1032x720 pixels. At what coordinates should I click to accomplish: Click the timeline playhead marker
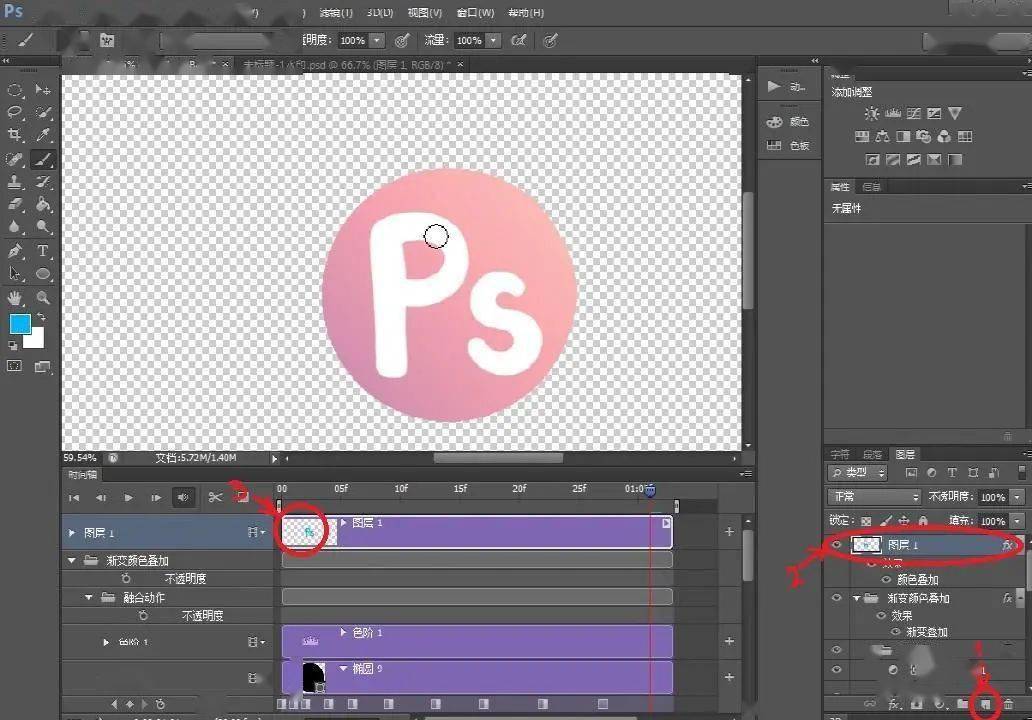click(650, 490)
